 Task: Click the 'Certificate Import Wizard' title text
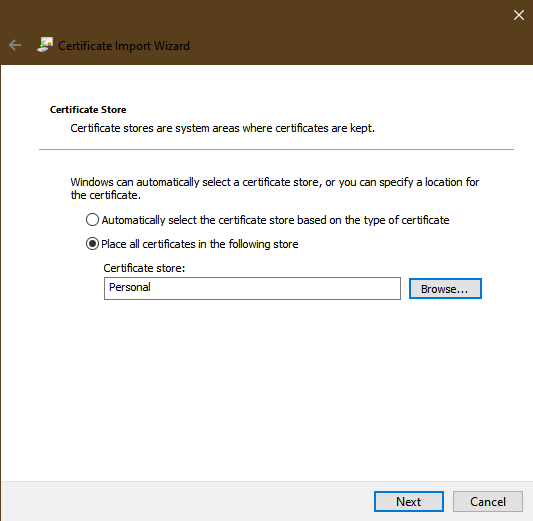[x=124, y=46]
